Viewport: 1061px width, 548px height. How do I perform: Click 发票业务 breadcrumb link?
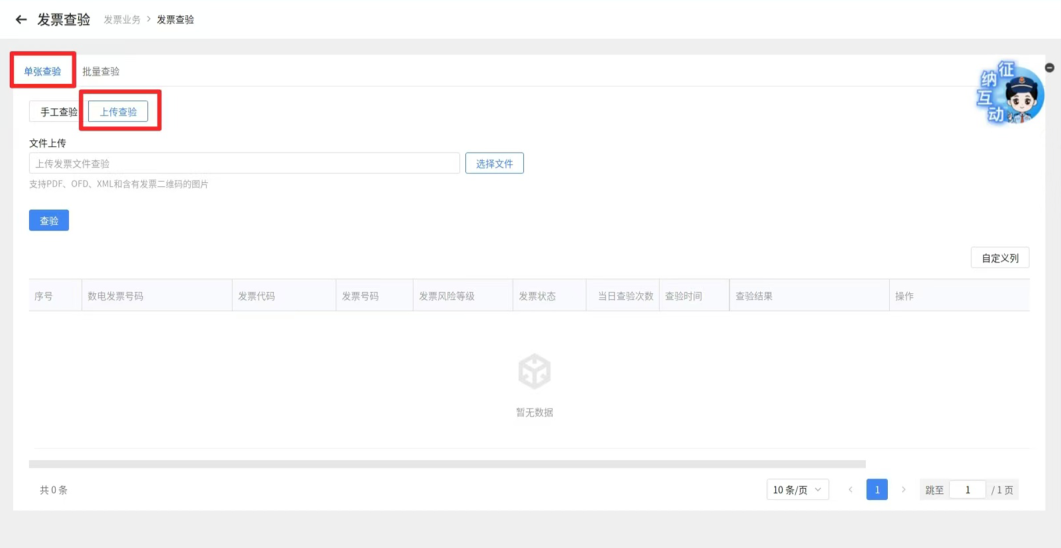[x=122, y=20]
